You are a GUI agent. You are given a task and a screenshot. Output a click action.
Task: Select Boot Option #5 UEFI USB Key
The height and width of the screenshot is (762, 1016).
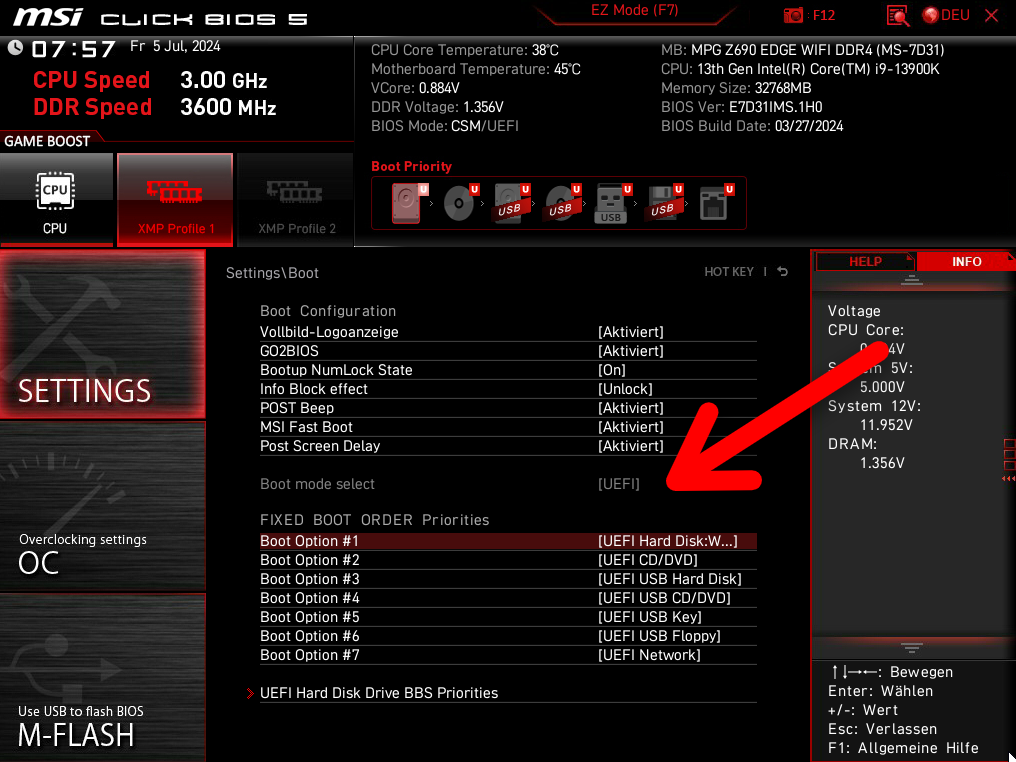click(508, 617)
